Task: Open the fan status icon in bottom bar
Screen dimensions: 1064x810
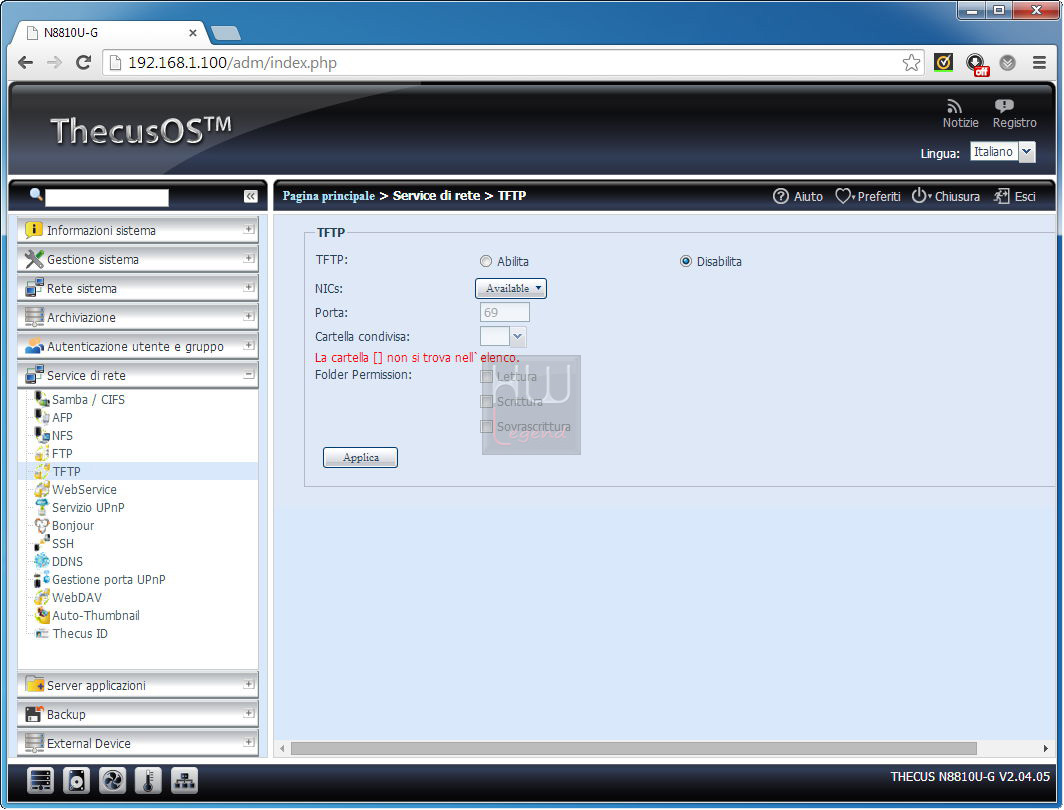Action: point(112,781)
